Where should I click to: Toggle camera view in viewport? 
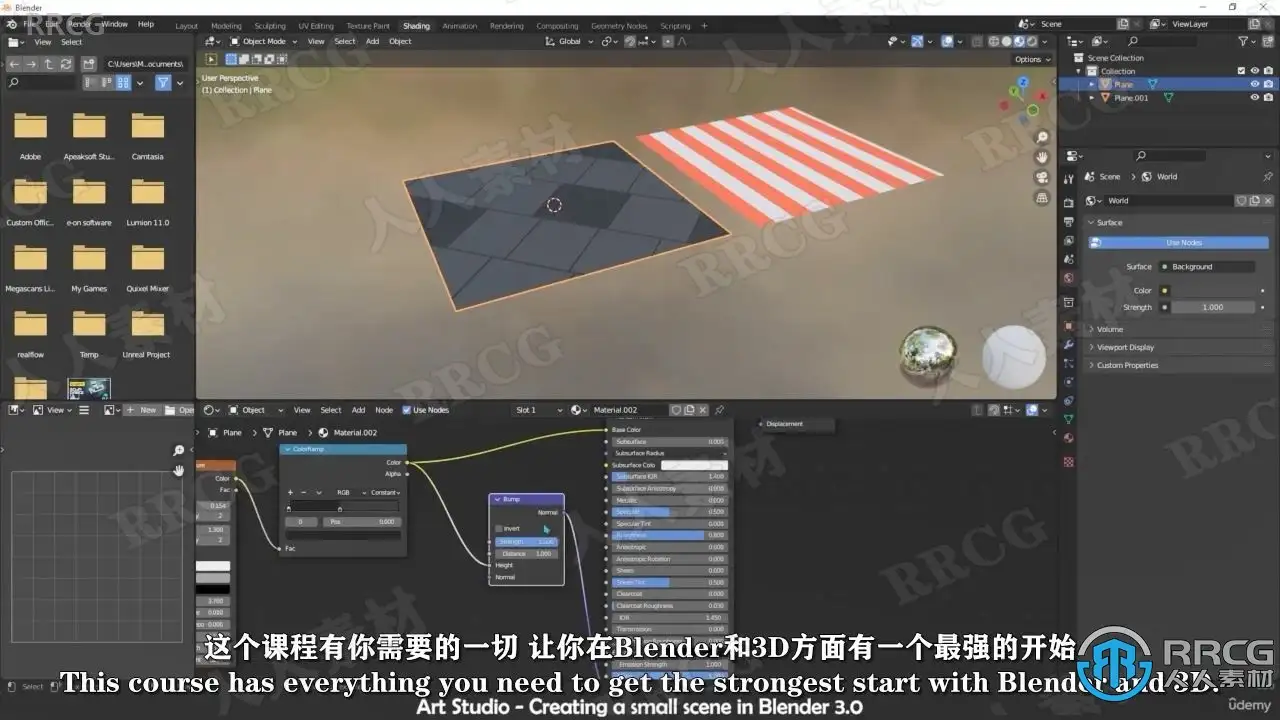(x=1042, y=177)
